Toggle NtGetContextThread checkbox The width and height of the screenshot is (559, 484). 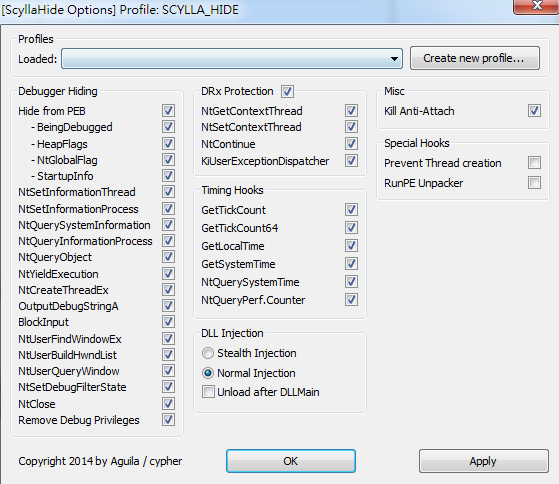(351, 110)
